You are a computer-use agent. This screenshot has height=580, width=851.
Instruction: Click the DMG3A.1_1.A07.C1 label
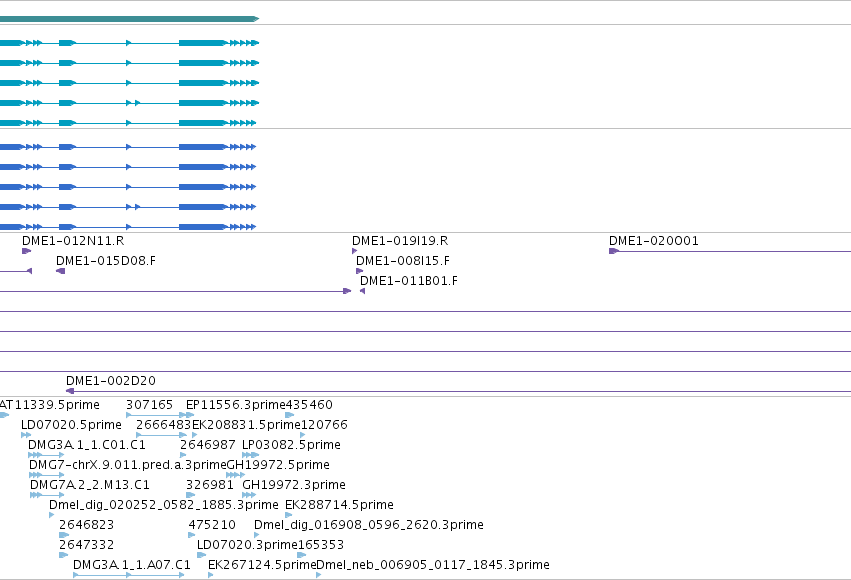click(x=132, y=565)
